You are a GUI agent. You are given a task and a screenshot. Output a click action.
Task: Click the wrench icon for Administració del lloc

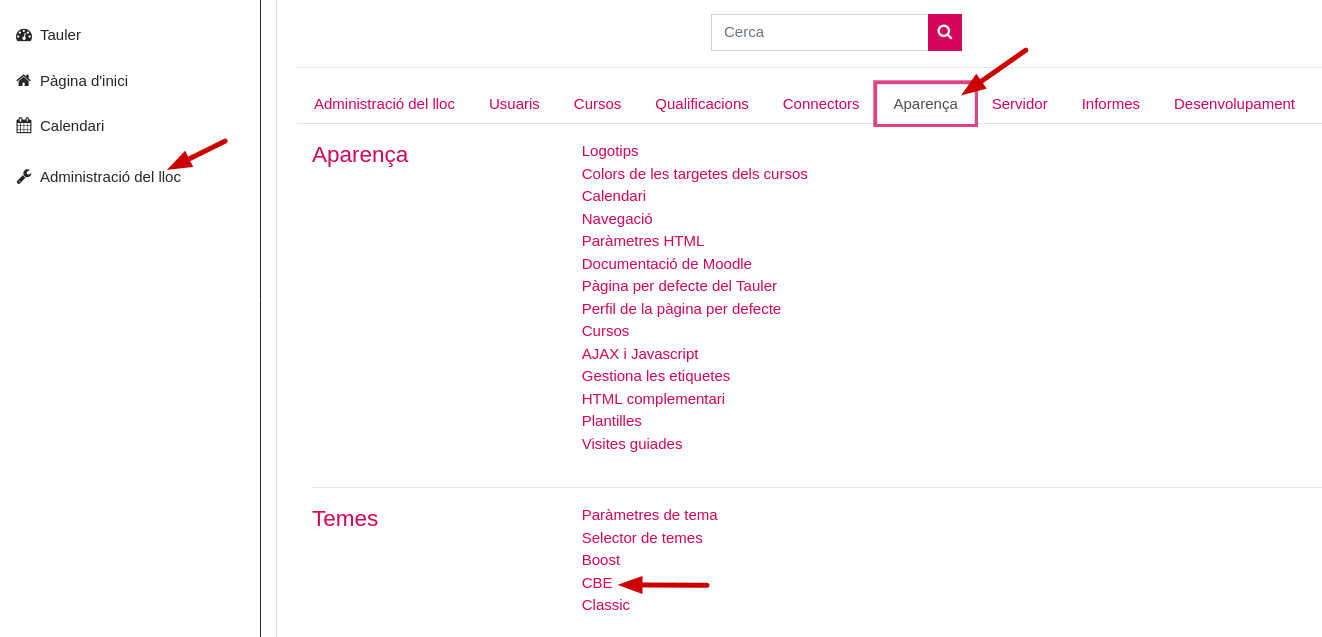[x=24, y=176]
